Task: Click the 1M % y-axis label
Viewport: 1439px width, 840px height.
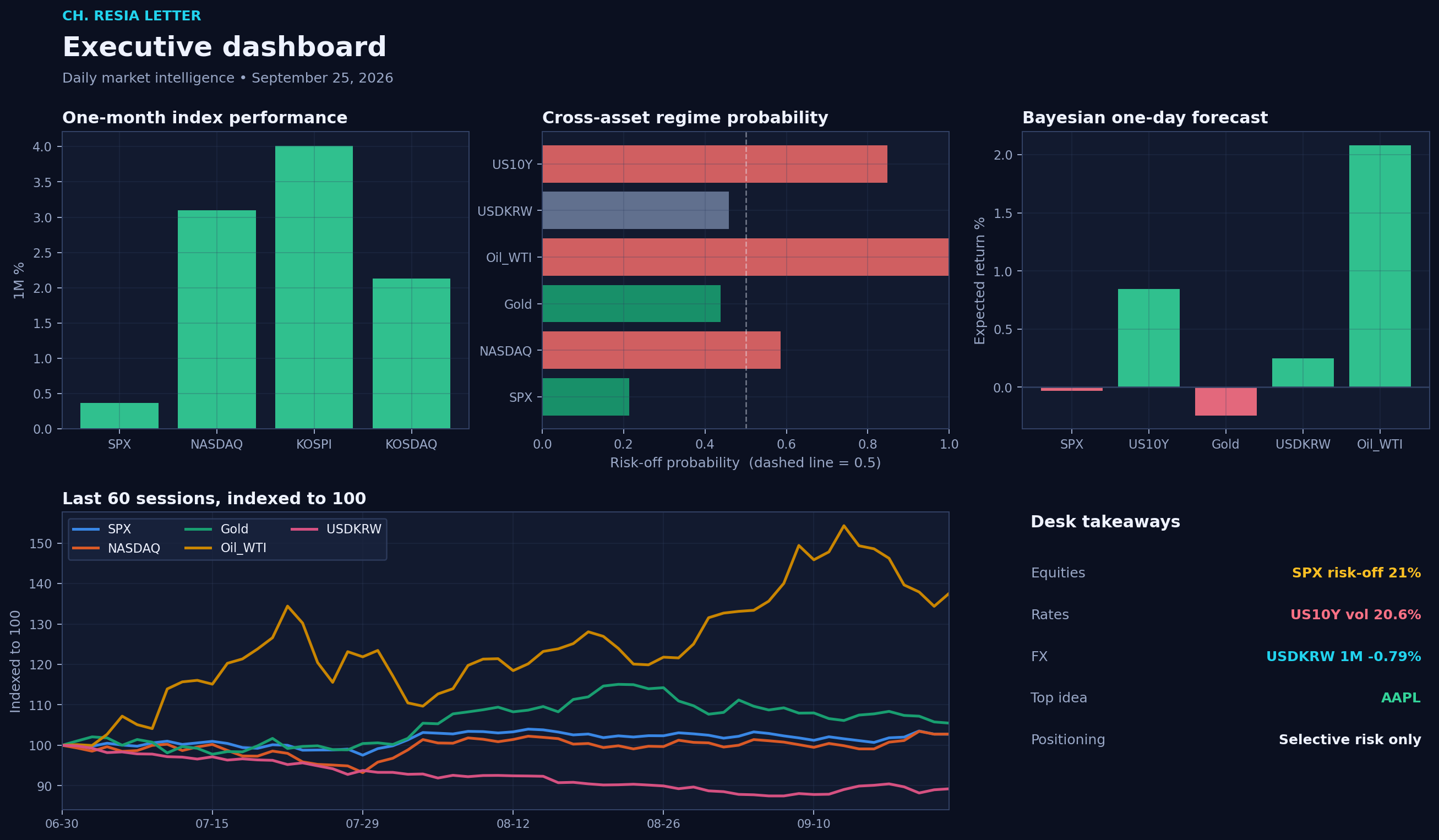Action: click(x=19, y=280)
